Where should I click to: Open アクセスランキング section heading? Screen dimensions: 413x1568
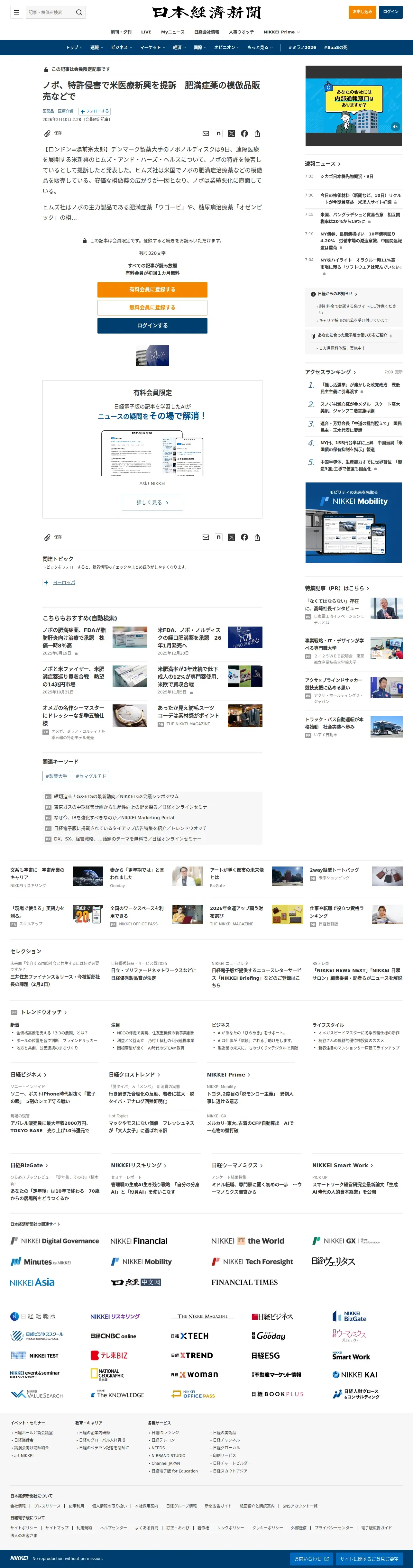[x=331, y=372]
